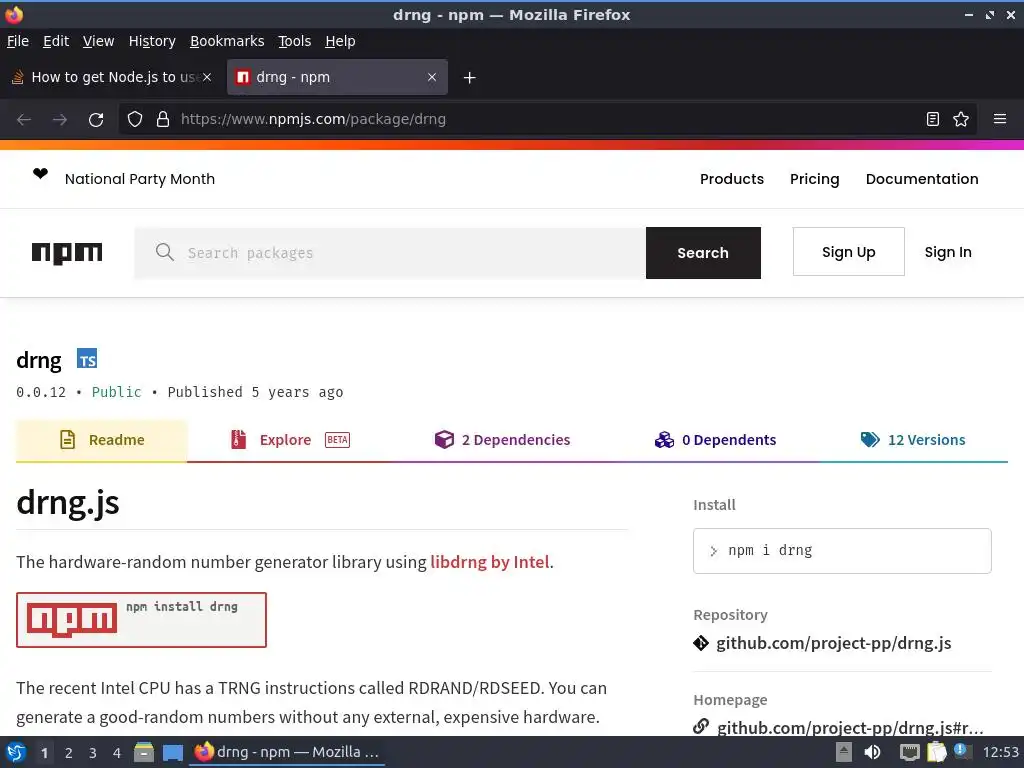Toggle reader view icon in address bar
Image resolution: width=1024 pixels, height=768 pixels.
click(933, 119)
